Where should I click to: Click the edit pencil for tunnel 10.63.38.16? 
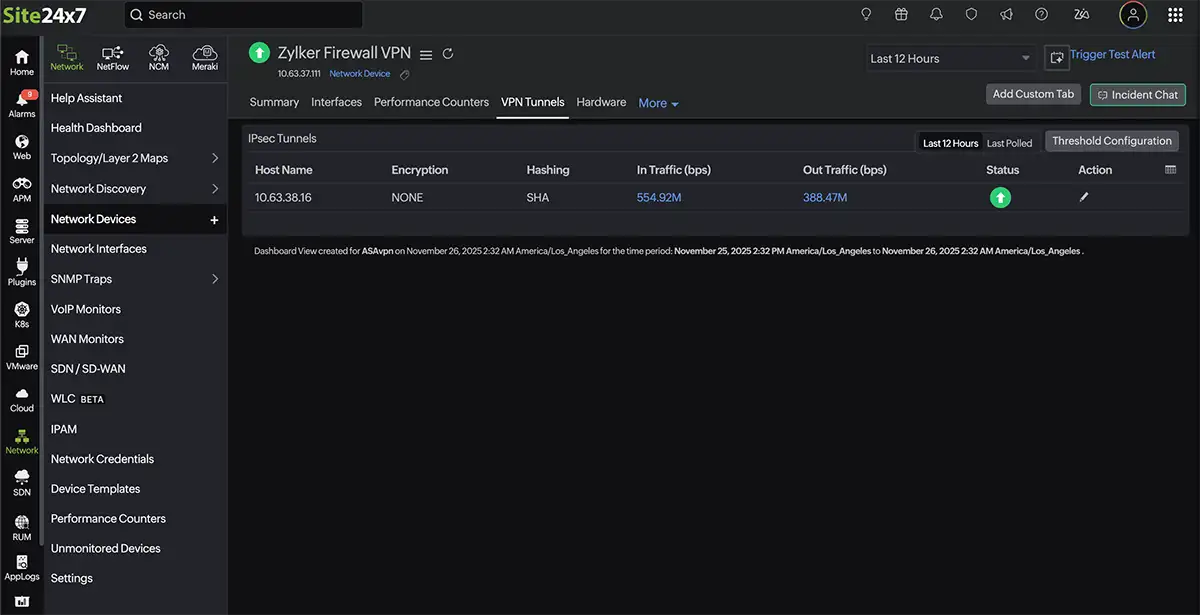coord(1084,198)
